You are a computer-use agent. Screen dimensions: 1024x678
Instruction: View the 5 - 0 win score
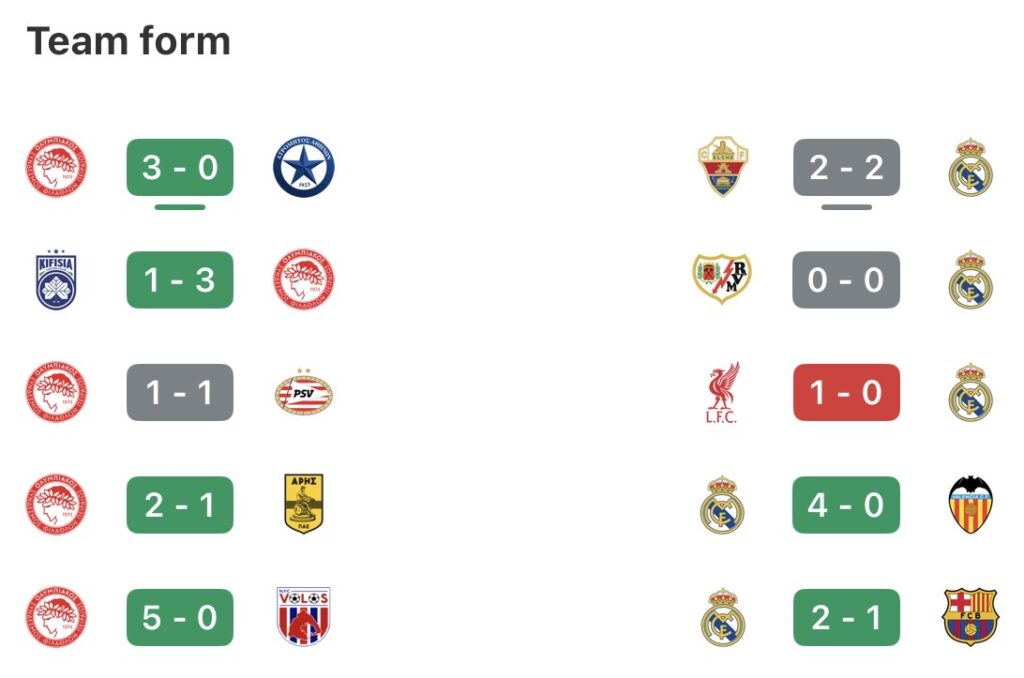(x=180, y=617)
